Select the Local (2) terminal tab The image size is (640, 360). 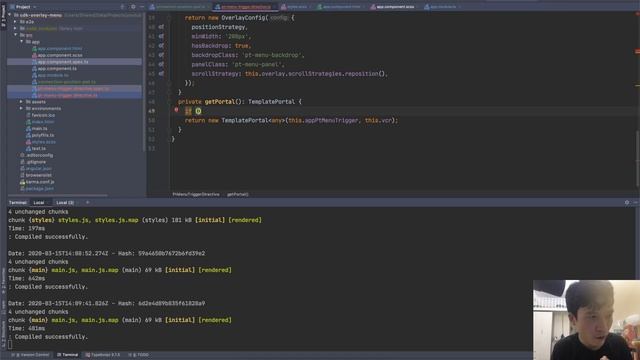tap(65, 202)
